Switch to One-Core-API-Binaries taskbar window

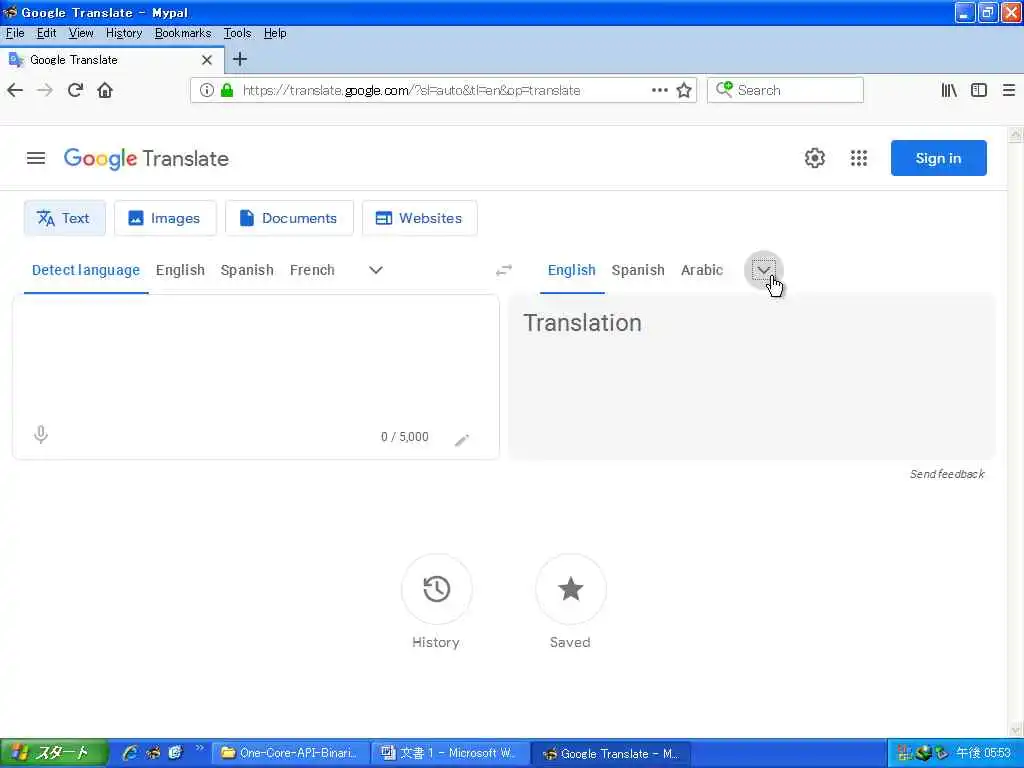click(x=291, y=753)
